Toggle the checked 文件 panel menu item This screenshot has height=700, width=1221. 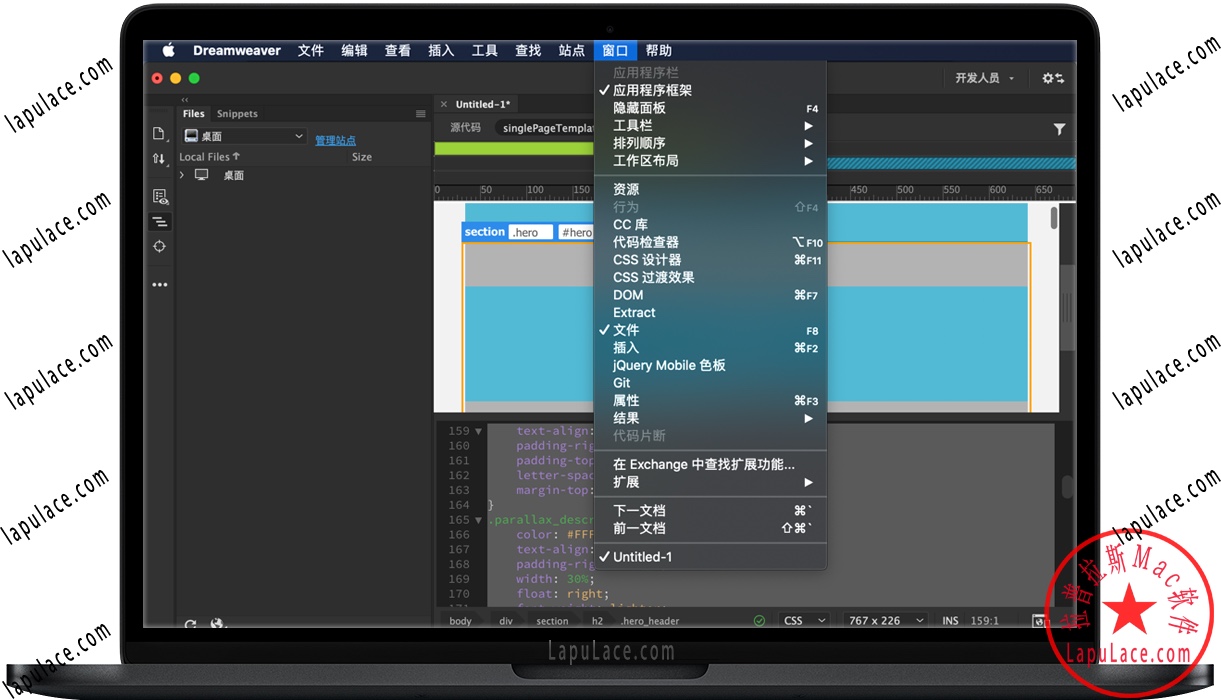coord(626,330)
